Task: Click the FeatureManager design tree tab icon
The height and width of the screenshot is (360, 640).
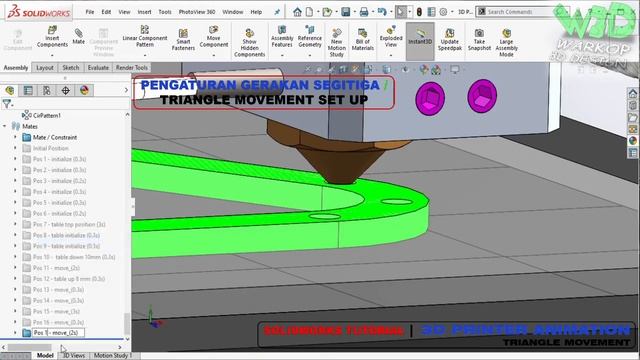Action: [10, 90]
